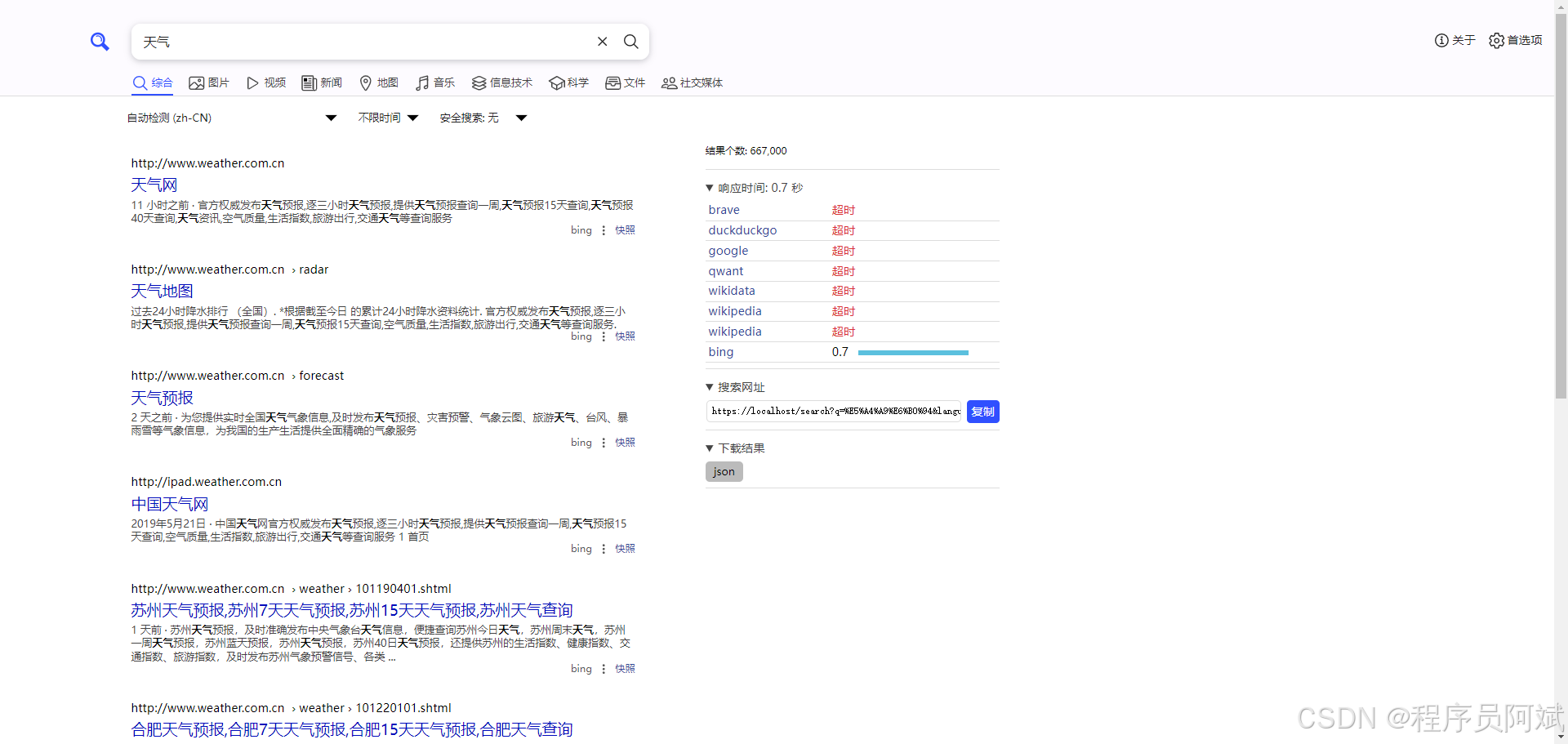
Task: Open 快照 cache link for 苏州天气预报
Action: point(625,669)
